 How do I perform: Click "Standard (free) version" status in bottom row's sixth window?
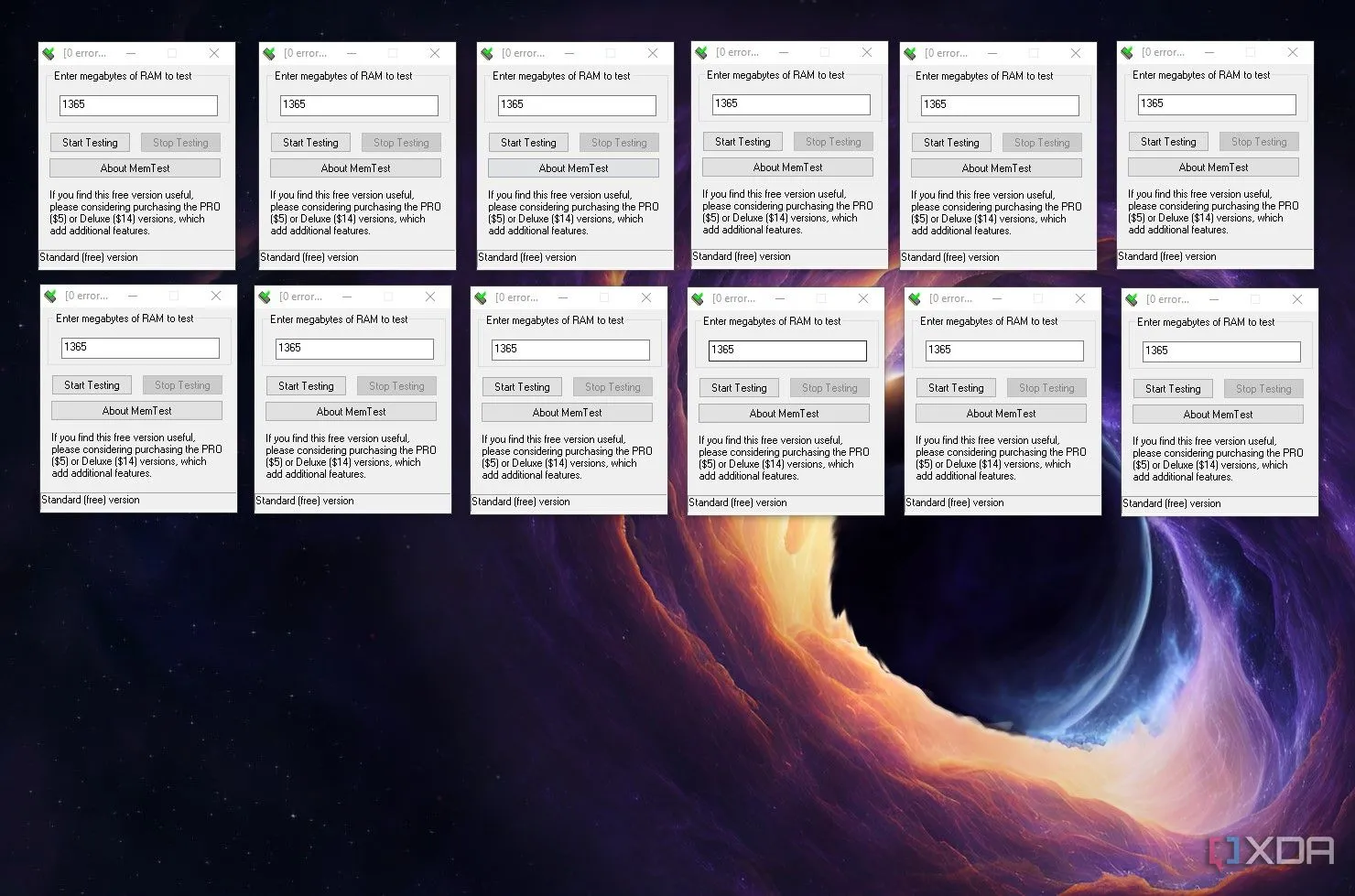1172,504
